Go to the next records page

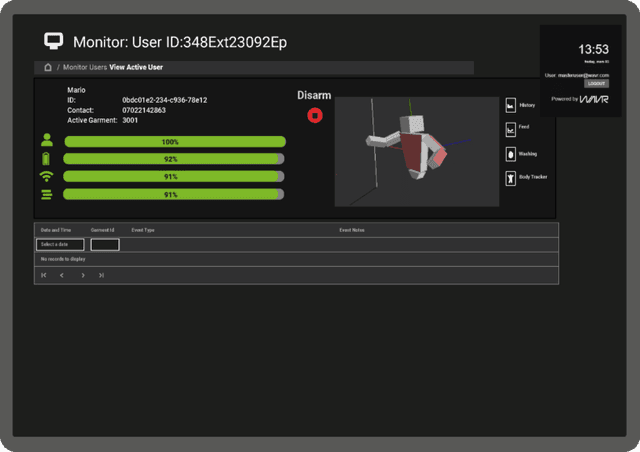coord(83,275)
